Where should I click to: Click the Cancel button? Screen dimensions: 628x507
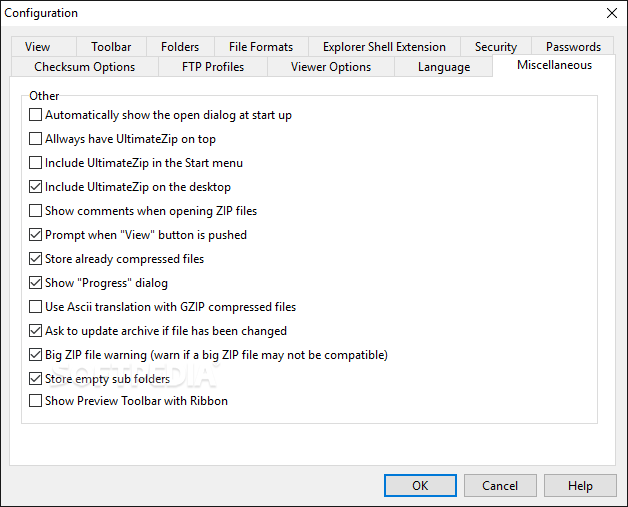500,485
